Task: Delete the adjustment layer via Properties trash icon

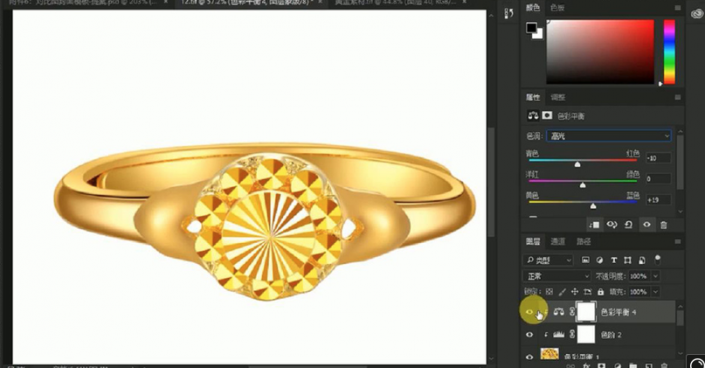Action: click(664, 225)
